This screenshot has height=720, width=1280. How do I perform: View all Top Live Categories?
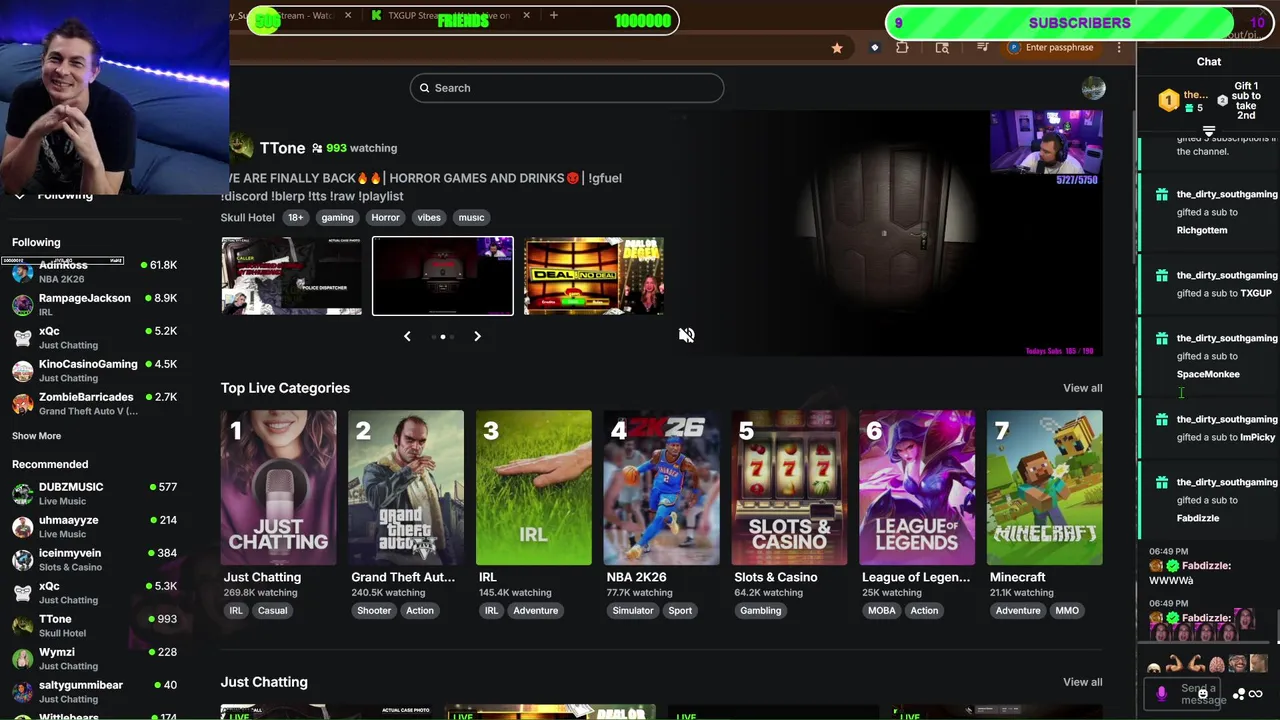point(1082,388)
